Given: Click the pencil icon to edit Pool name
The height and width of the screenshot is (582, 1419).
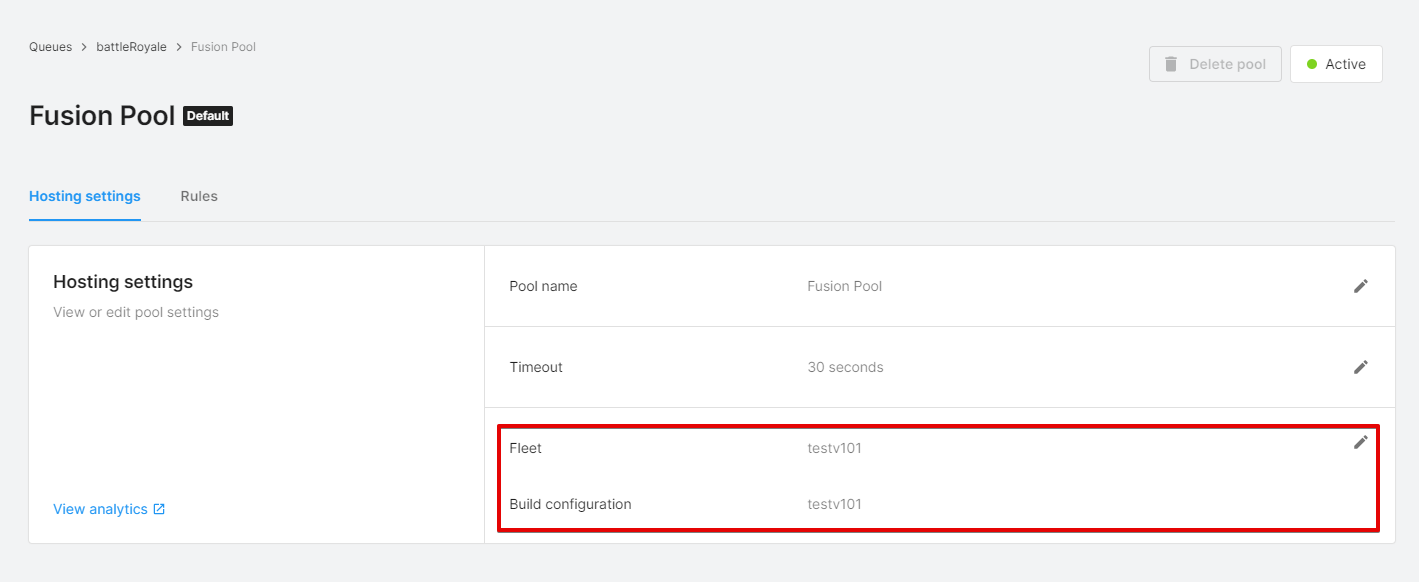Looking at the screenshot, I should coord(1360,286).
